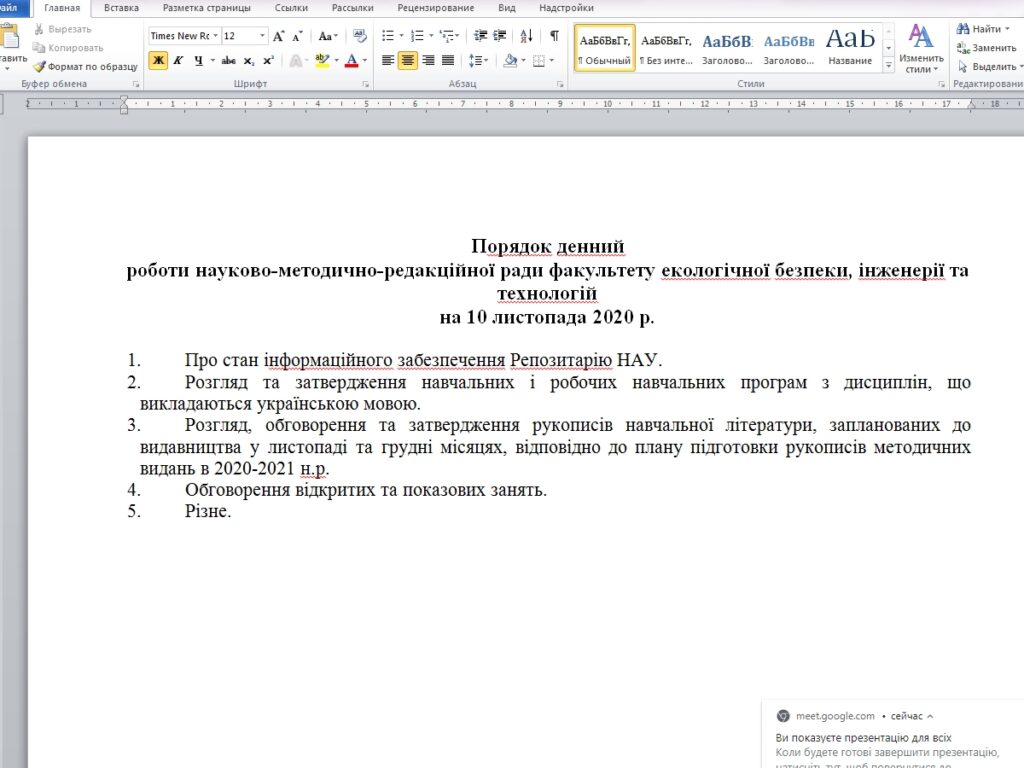Click the bulleted list icon
The image size is (1024, 768).
pyautogui.click(x=388, y=36)
